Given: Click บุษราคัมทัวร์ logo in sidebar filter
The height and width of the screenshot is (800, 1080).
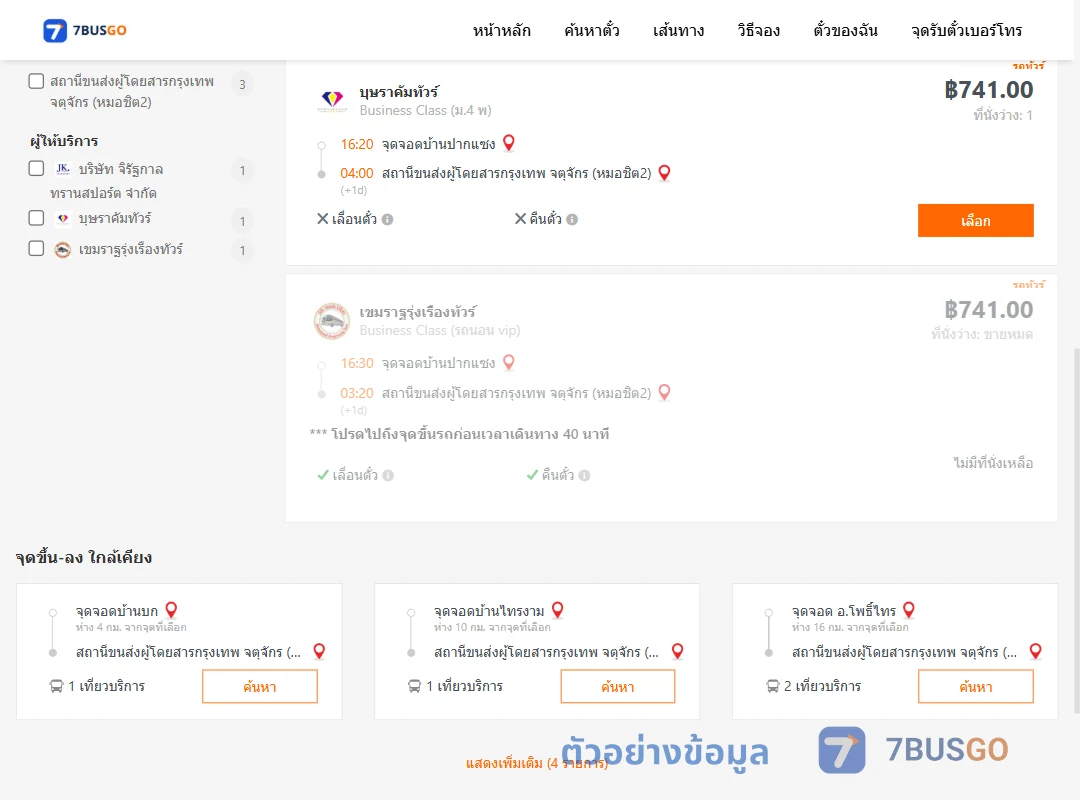Looking at the screenshot, I should pos(63,218).
